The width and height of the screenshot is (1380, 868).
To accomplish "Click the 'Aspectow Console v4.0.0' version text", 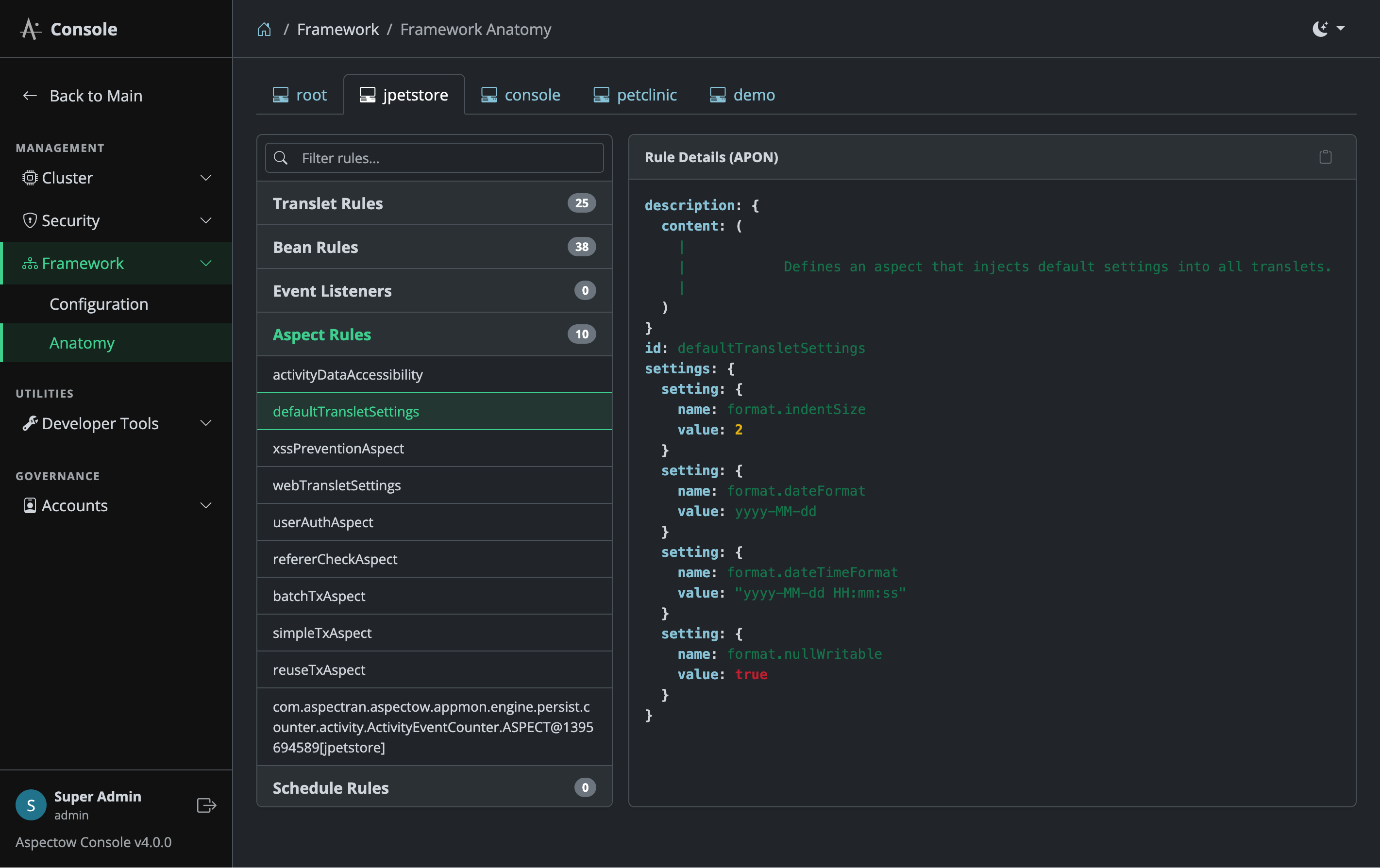I will [x=93, y=842].
